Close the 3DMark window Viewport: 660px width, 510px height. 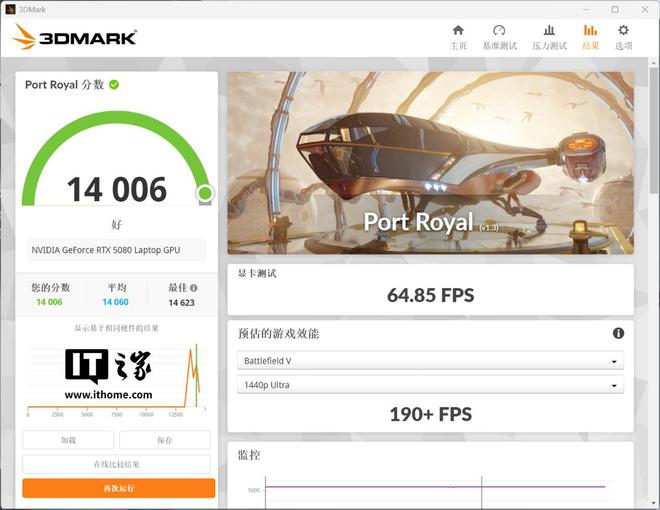point(645,9)
